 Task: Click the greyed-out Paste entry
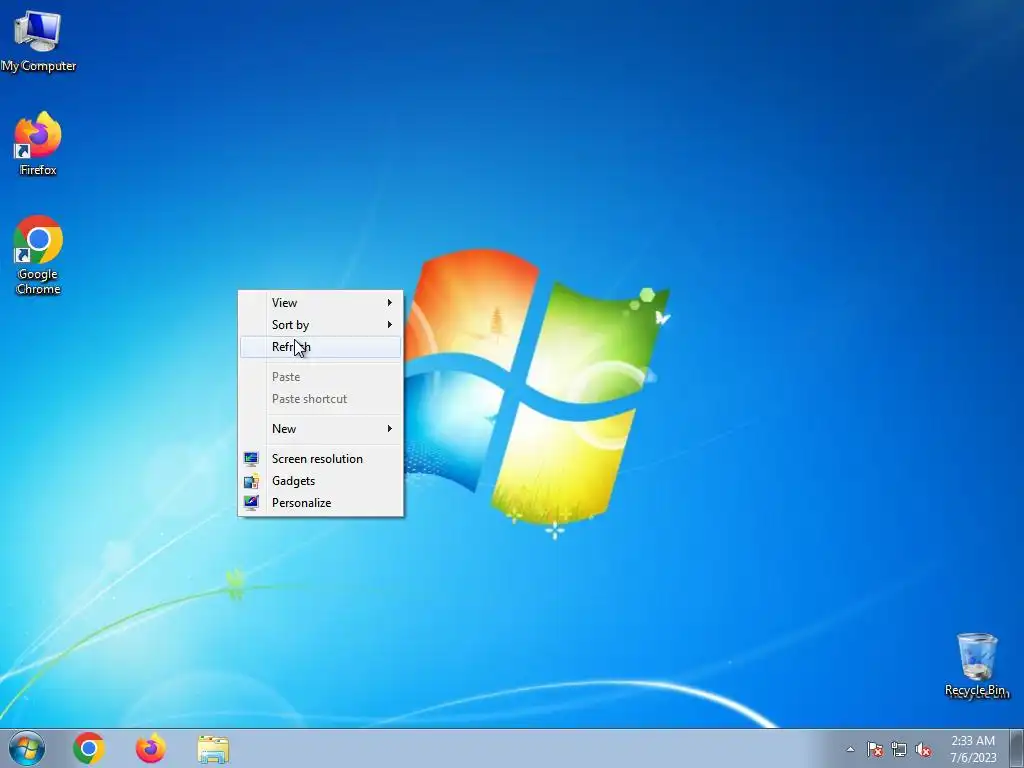(321, 377)
